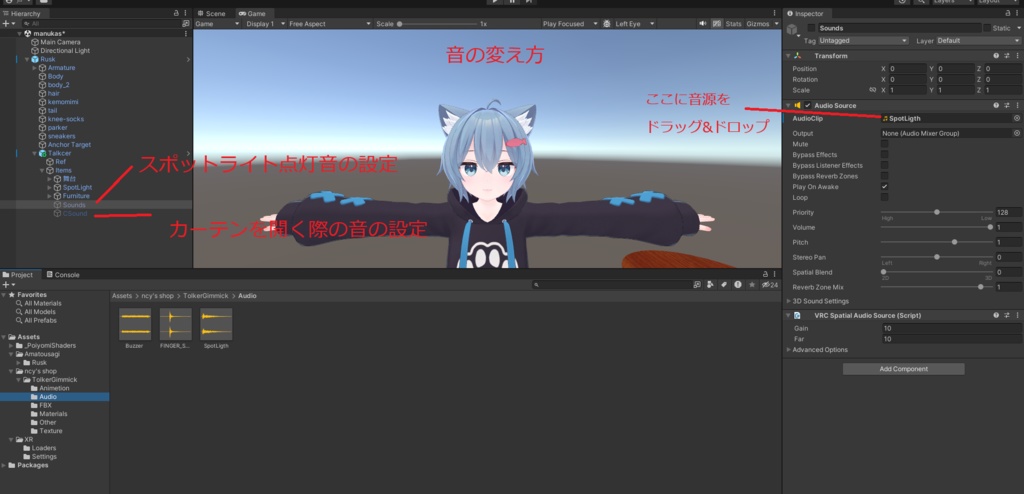Toggle the Stats button
This screenshot has width=1024, height=494.
pos(733,24)
